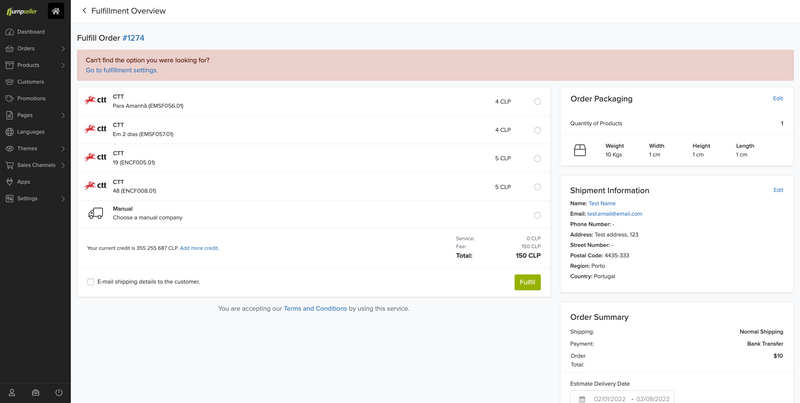Edit the Order Packaging details
The image size is (800, 403).
pyautogui.click(x=778, y=99)
